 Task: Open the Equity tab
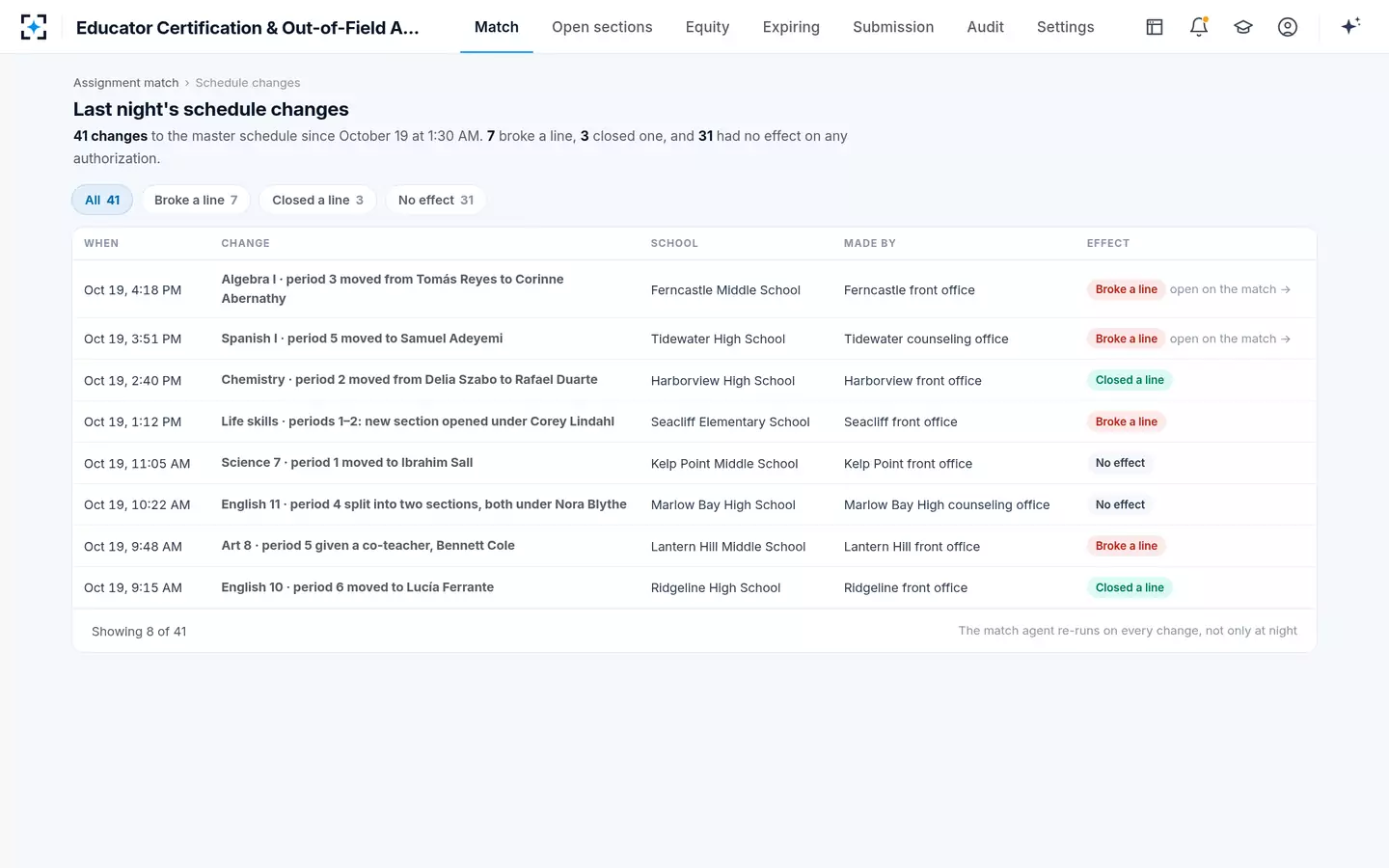[x=707, y=27]
